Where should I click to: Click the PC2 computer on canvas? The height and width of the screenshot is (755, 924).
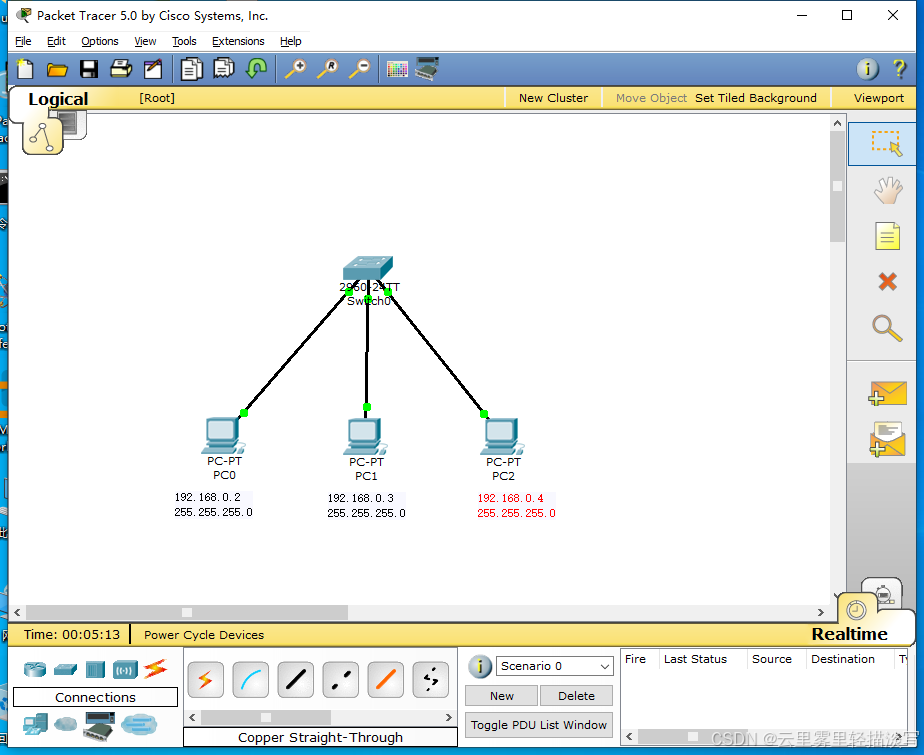[501, 436]
